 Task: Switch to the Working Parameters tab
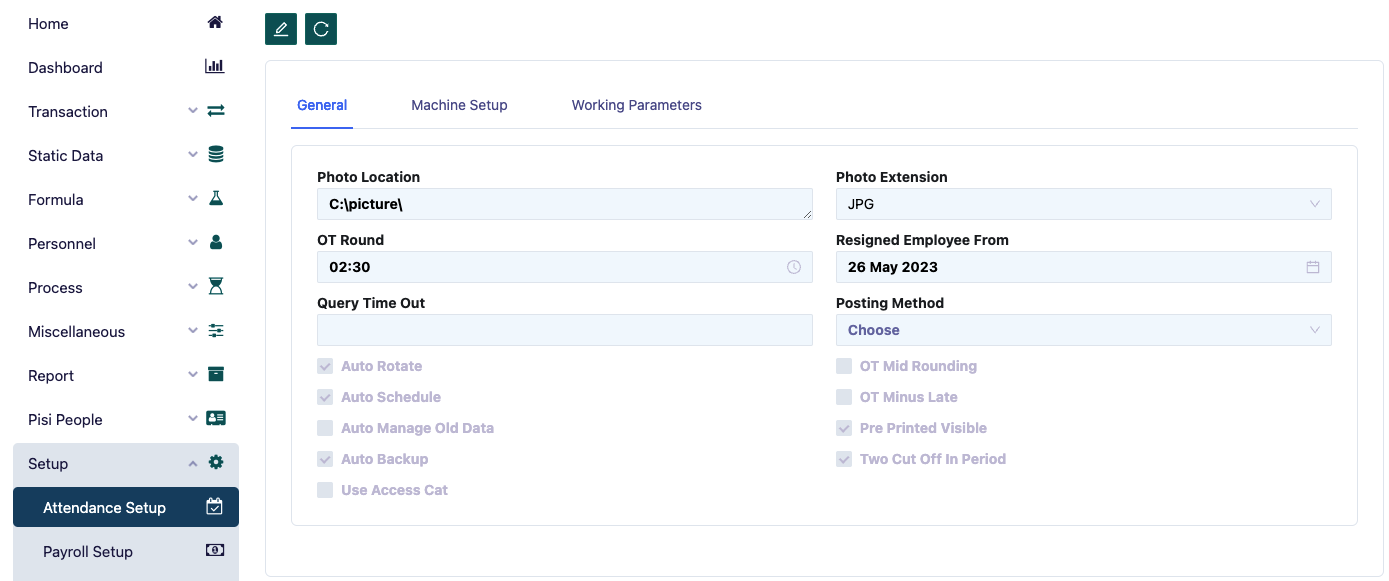pos(636,105)
